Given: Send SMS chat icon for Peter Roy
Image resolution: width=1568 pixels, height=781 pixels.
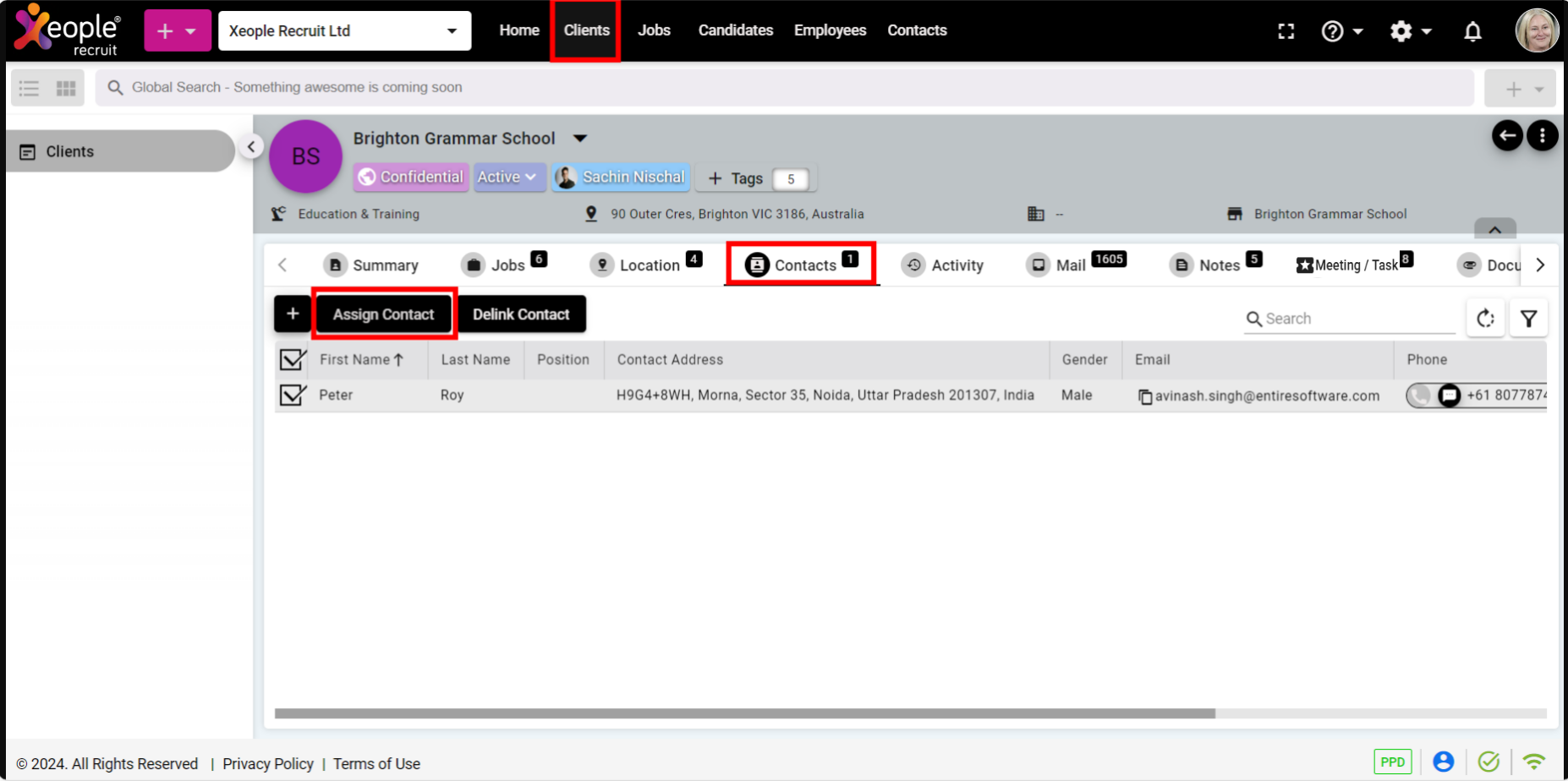Looking at the screenshot, I should coord(1450,395).
